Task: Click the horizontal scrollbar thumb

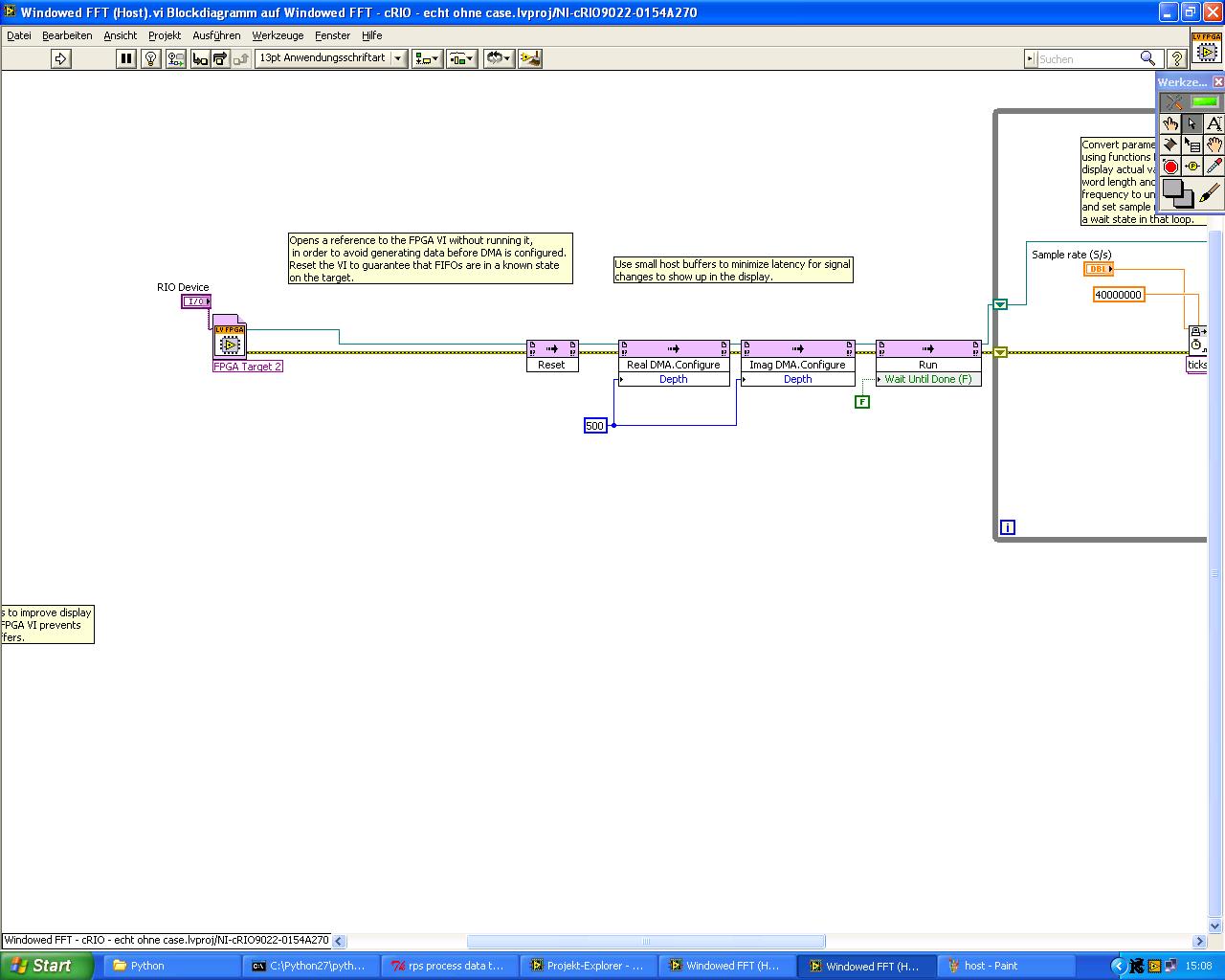Action: coord(646,941)
